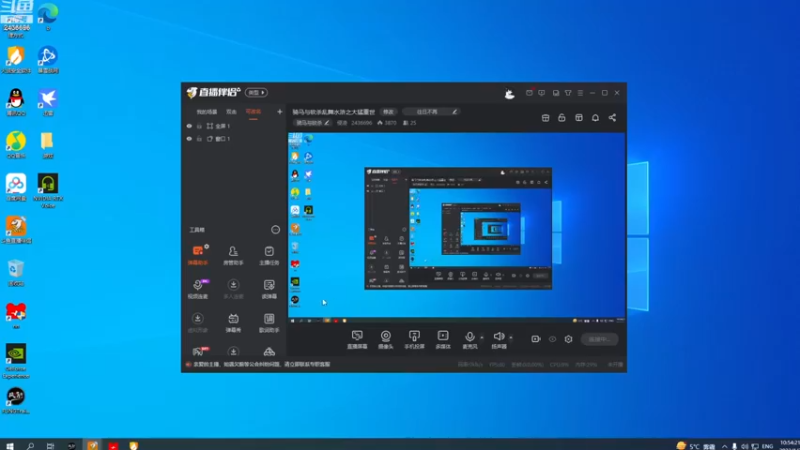
Task: Expand microphone options arrow beside 麦克风
Action: click(x=482, y=337)
